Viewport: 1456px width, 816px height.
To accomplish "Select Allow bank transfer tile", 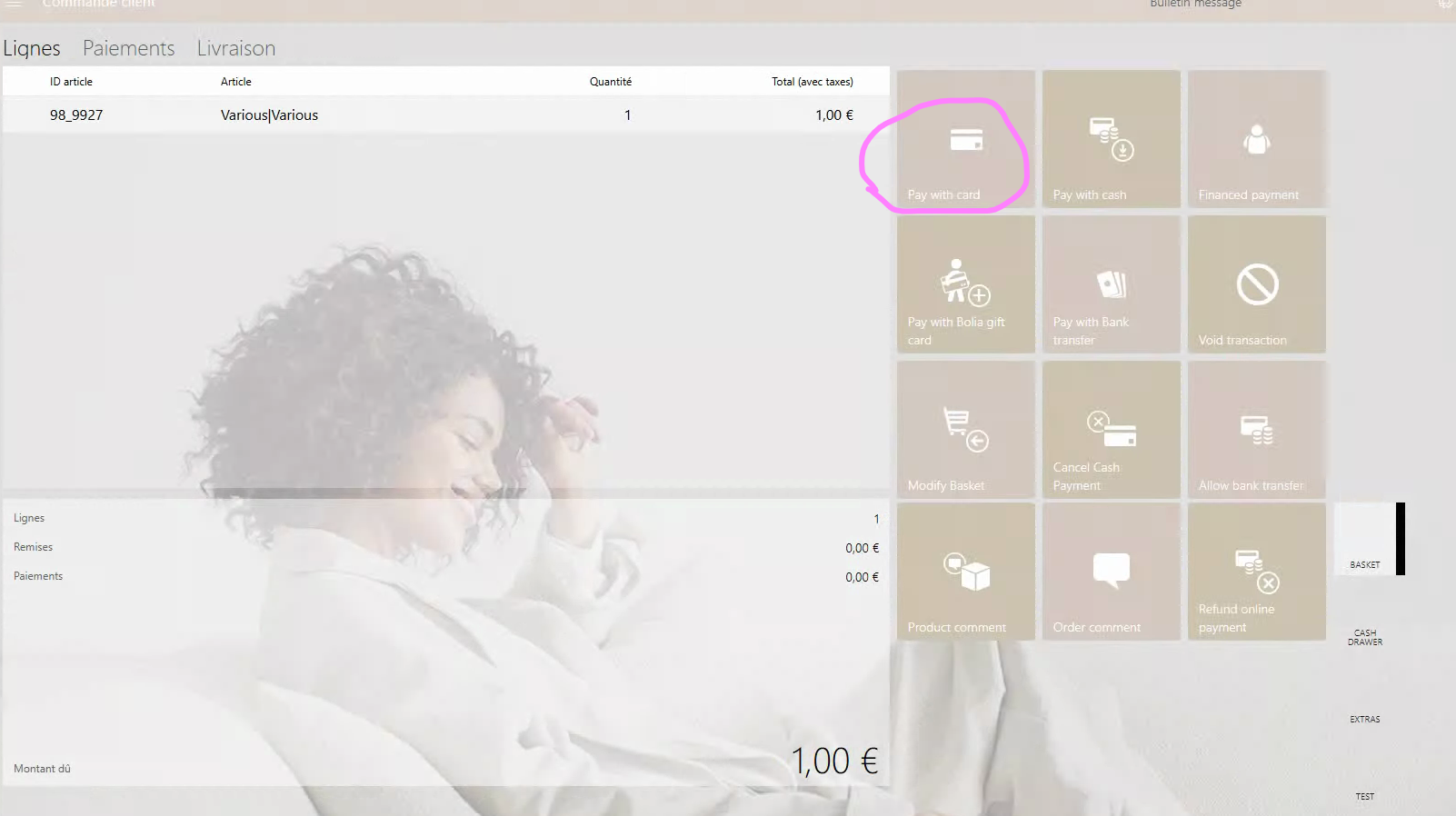I will pyautogui.click(x=1256, y=430).
